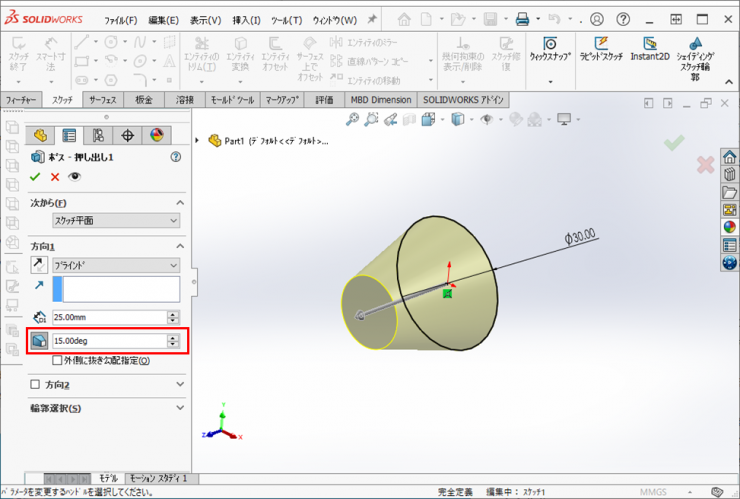Click the reverse direction icon beside ブラインド
Screen dimensions: 740x499
click(x=40, y=265)
